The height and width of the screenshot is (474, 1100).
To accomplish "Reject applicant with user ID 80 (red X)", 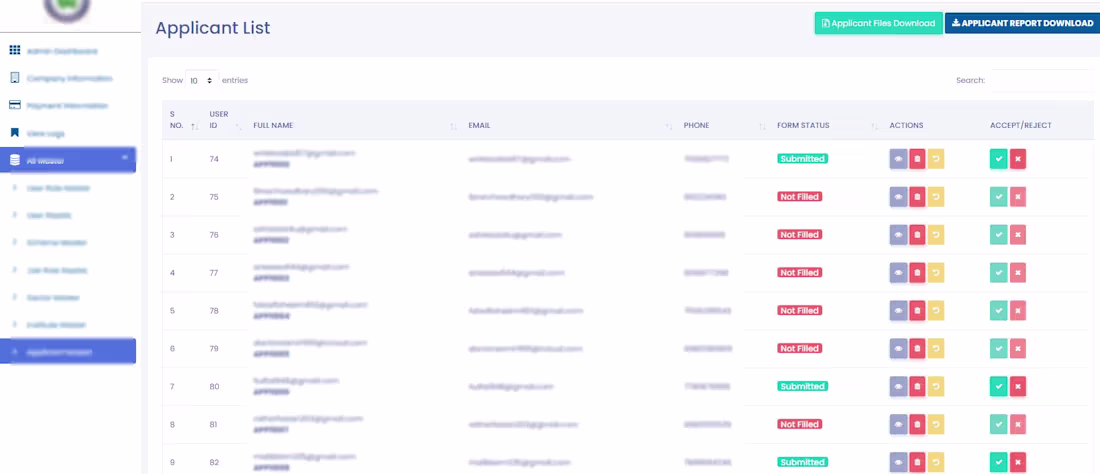I will tap(1018, 386).
